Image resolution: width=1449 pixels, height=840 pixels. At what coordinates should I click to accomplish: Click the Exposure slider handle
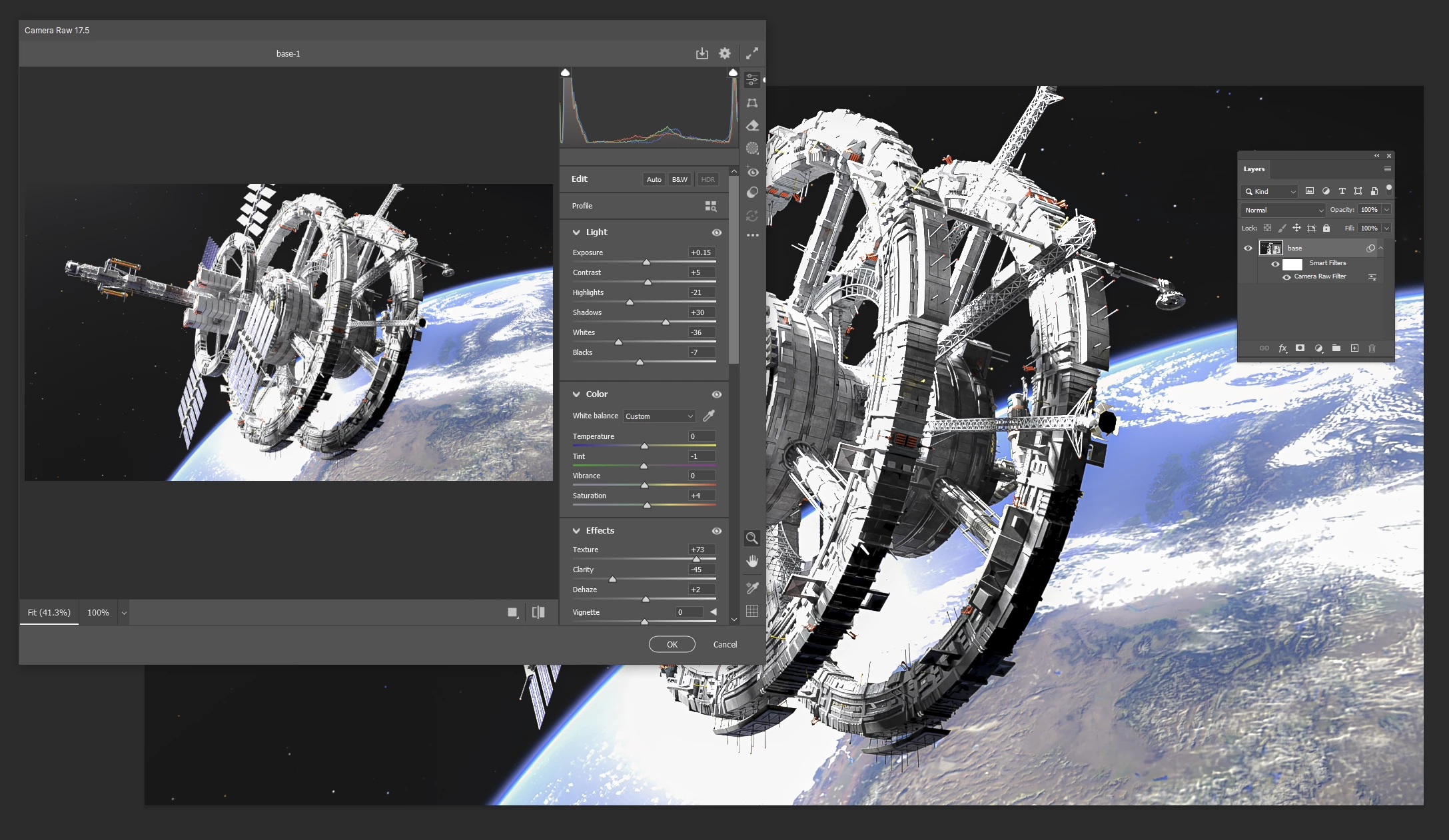pos(646,262)
